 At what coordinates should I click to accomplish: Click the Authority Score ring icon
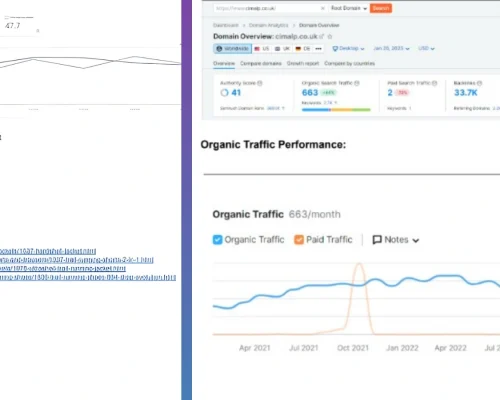[224, 93]
